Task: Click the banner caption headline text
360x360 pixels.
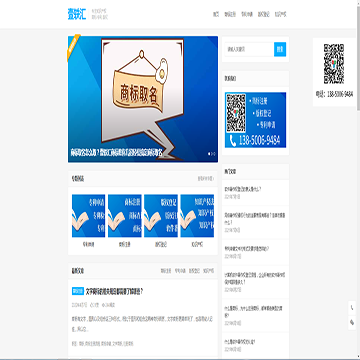Action: pos(116,153)
